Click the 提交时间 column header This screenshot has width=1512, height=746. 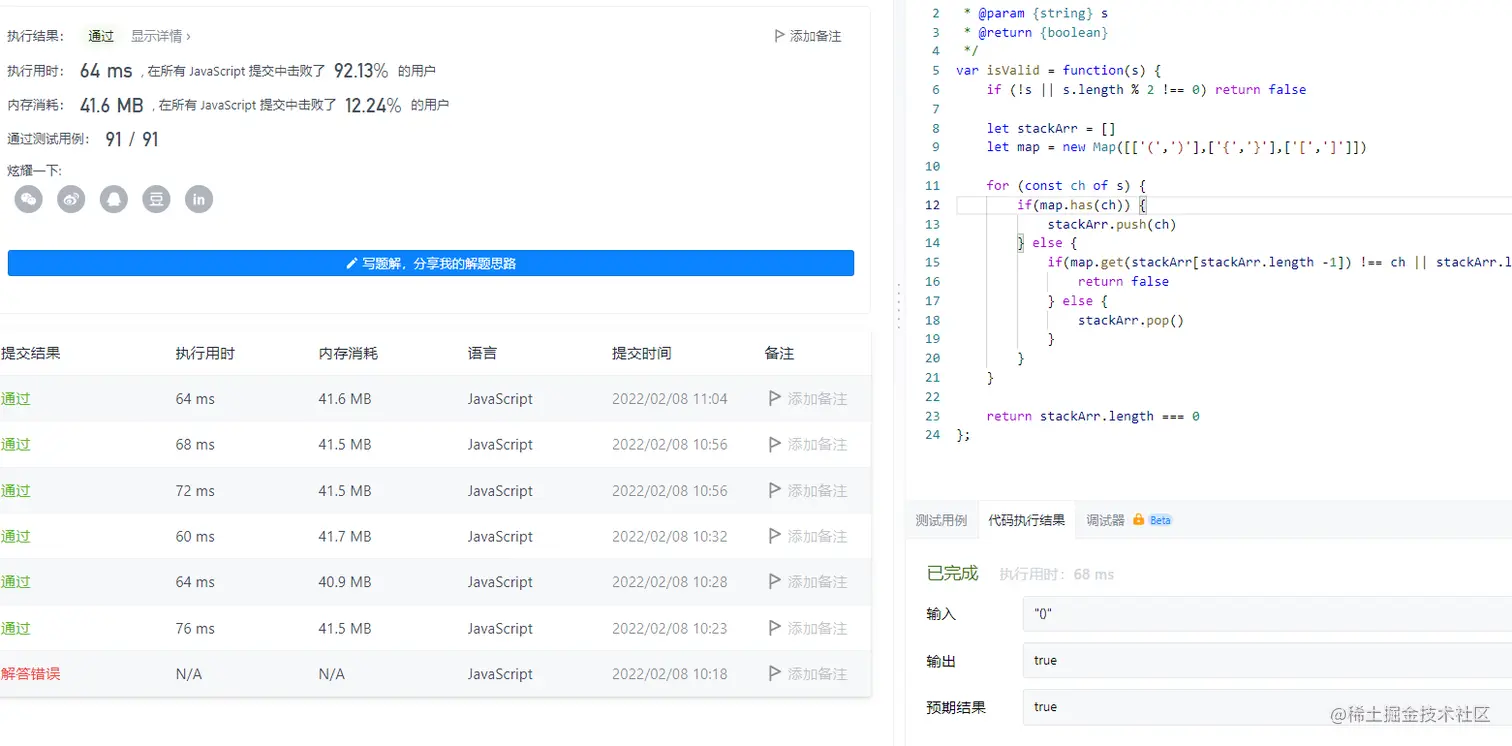[642, 353]
